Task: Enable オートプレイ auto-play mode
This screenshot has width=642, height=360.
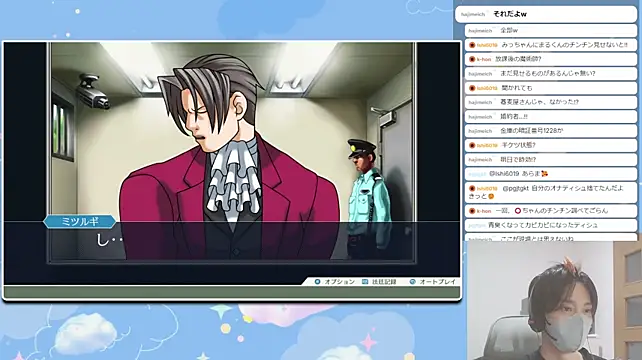Action: (x=433, y=282)
